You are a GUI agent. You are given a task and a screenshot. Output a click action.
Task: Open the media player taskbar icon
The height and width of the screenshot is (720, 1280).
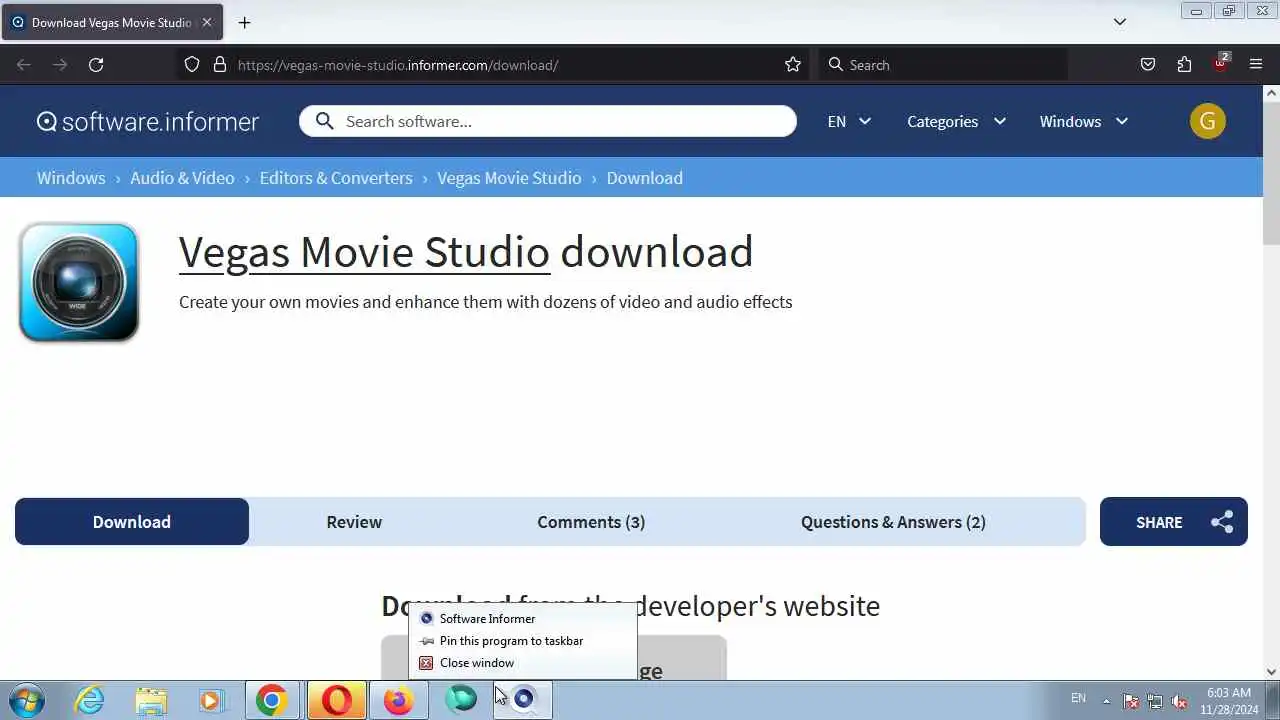pos(211,701)
